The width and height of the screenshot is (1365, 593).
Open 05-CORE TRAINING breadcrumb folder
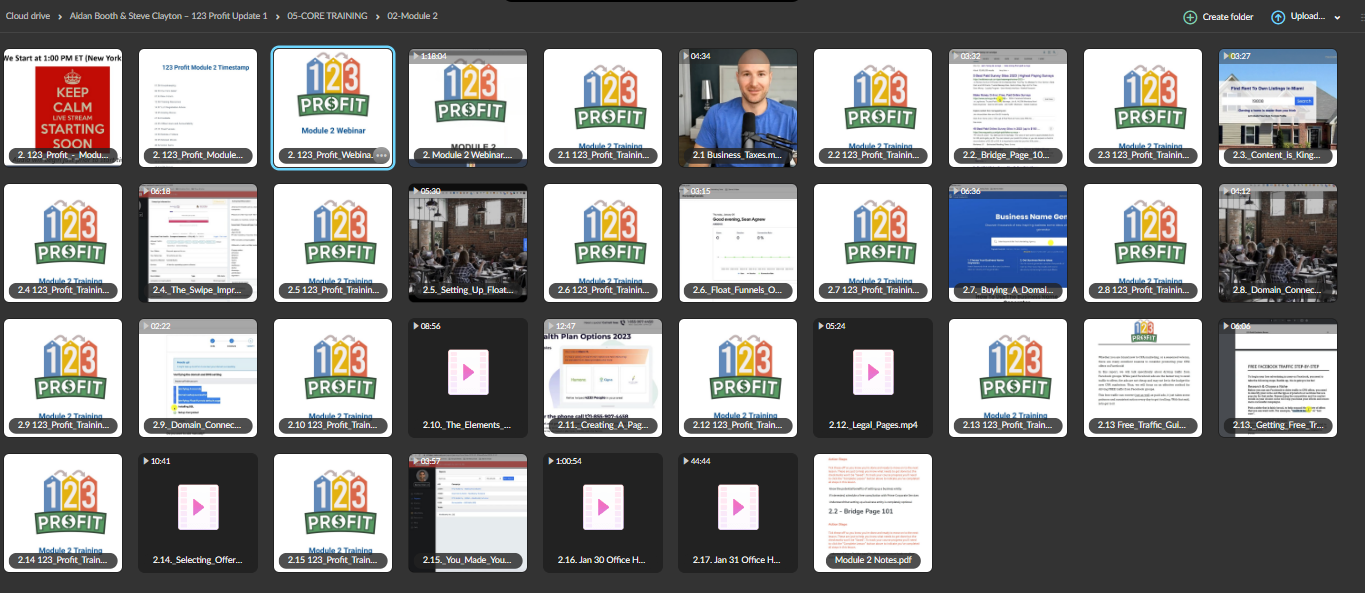pos(326,16)
